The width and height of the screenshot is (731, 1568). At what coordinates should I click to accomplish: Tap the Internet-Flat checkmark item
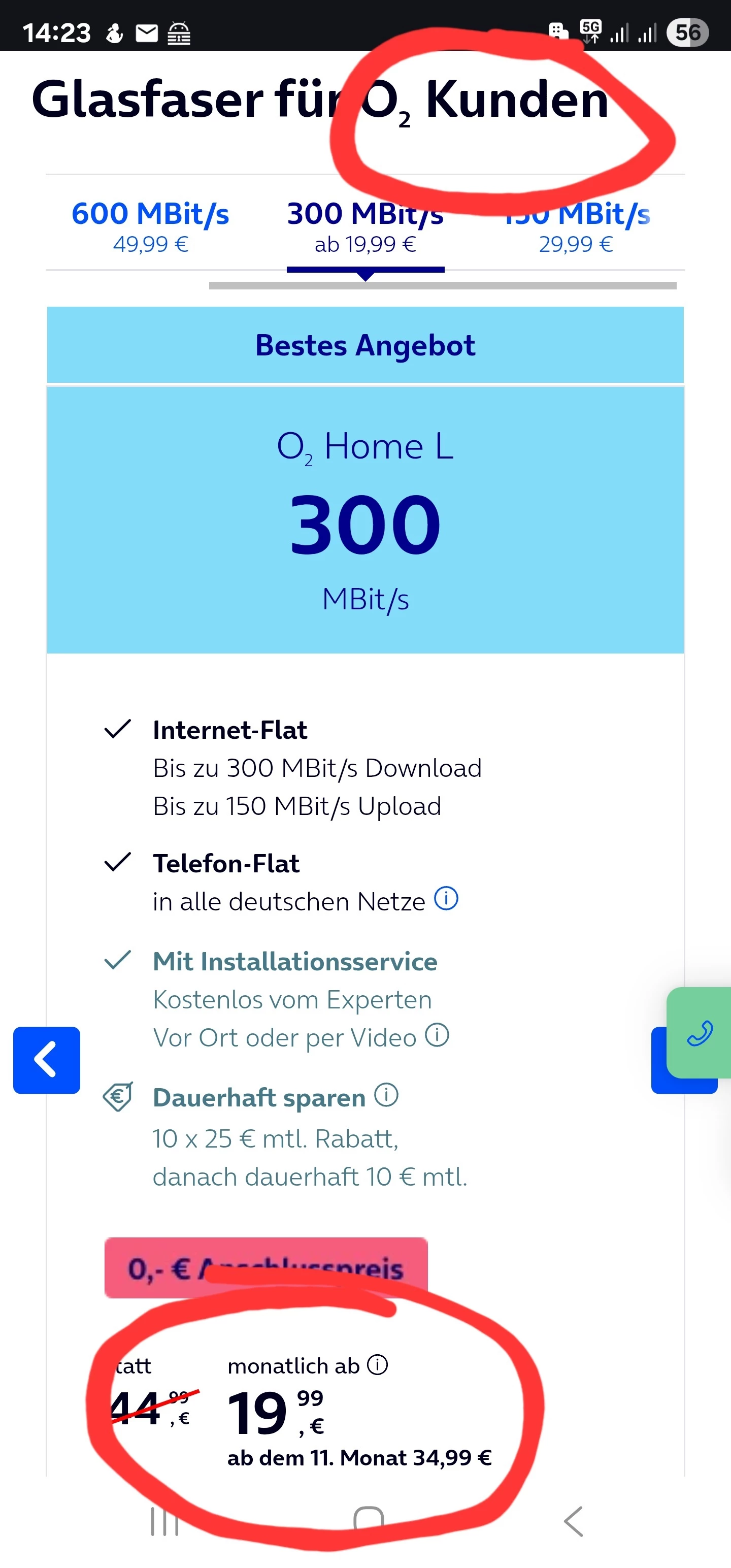[229, 730]
